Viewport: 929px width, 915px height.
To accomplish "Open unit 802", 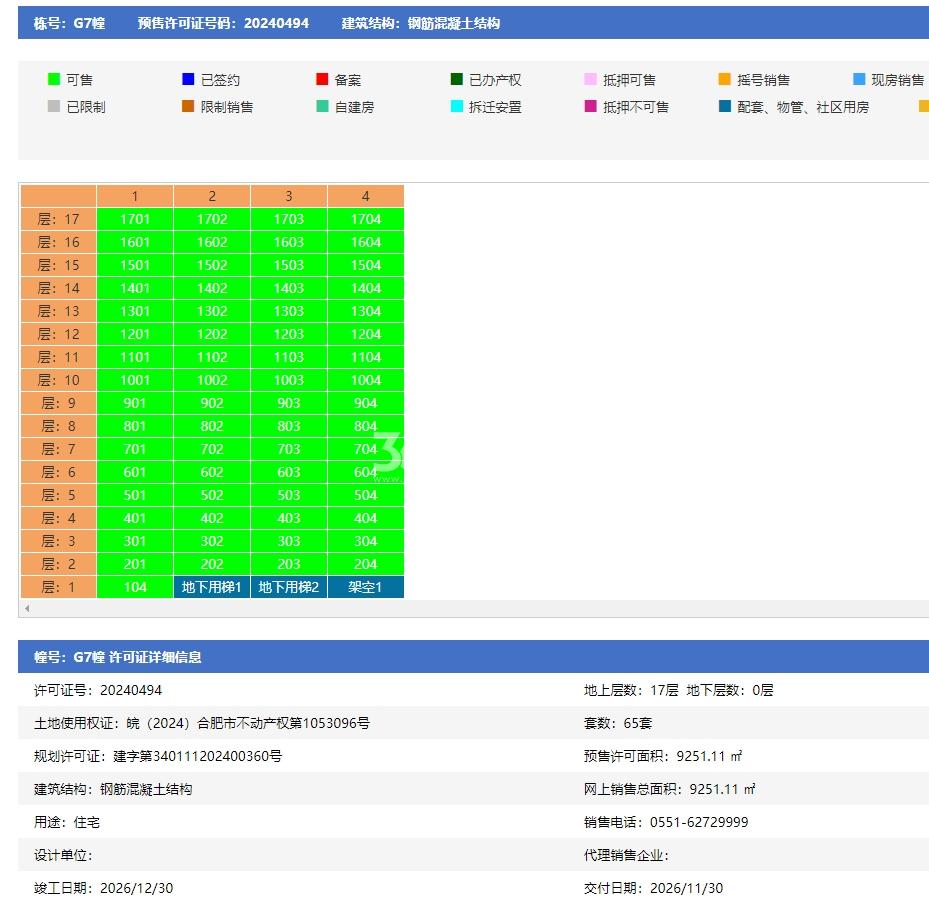I will (x=212, y=426).
